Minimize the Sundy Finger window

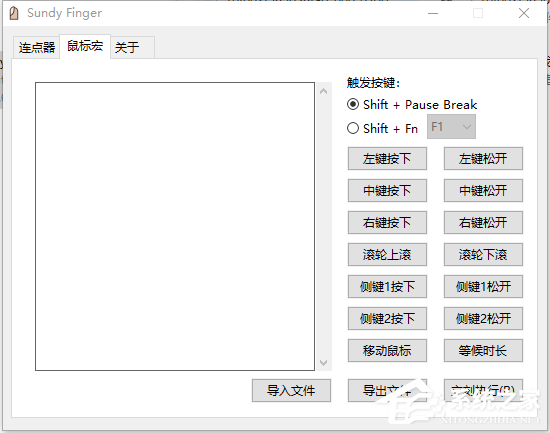click(433, 13)
